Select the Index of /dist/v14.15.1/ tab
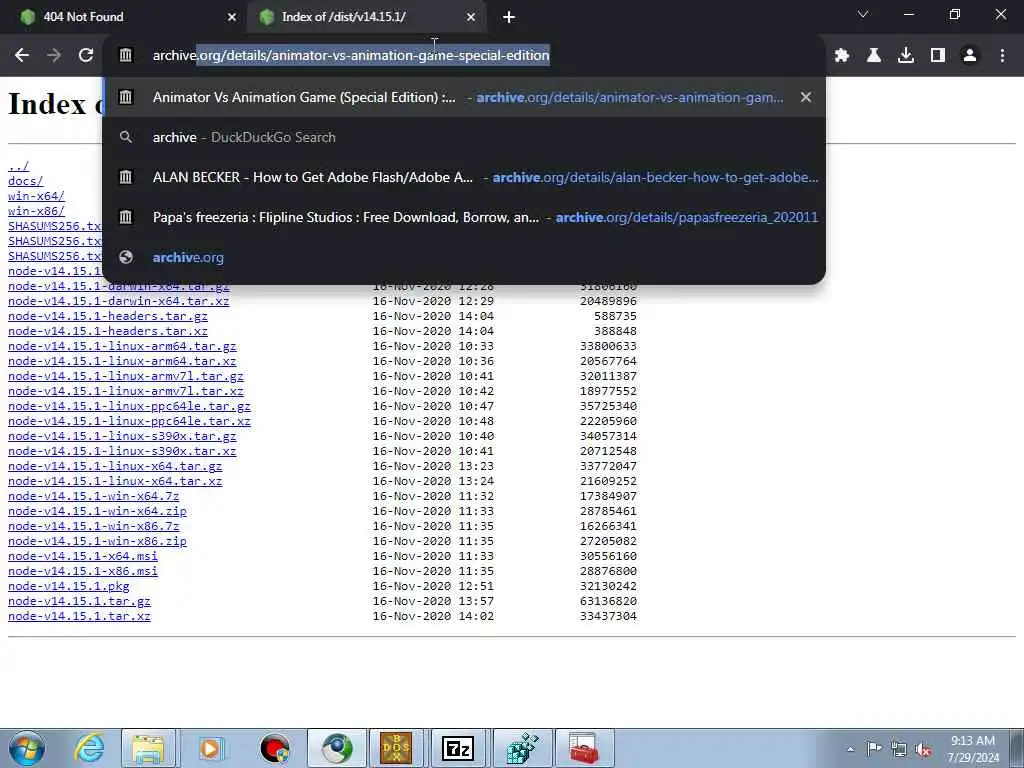Viewport: 1024px width, 768px height. (x=366, y=18)
